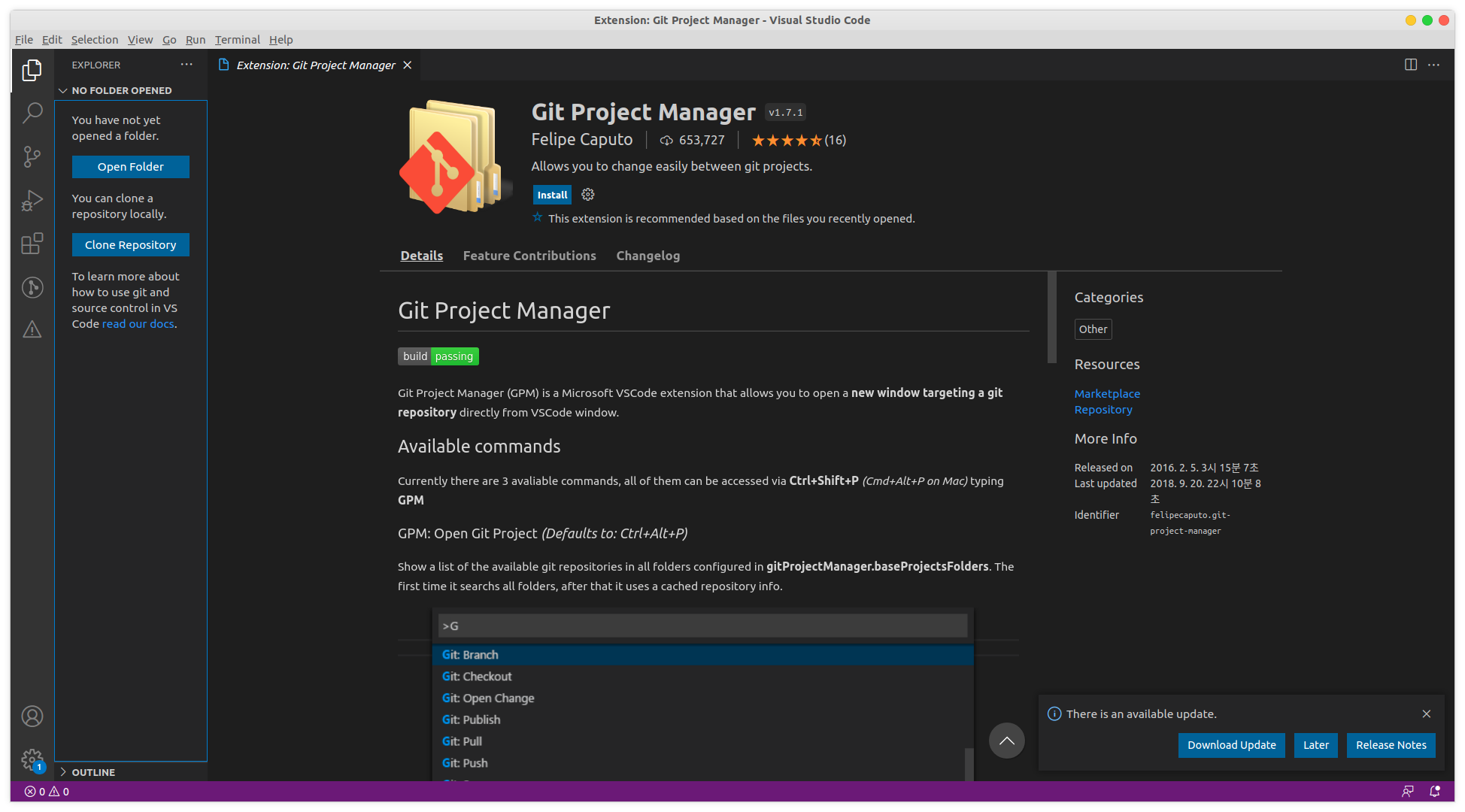Click the details pane vertical scrollbar

1052,317
